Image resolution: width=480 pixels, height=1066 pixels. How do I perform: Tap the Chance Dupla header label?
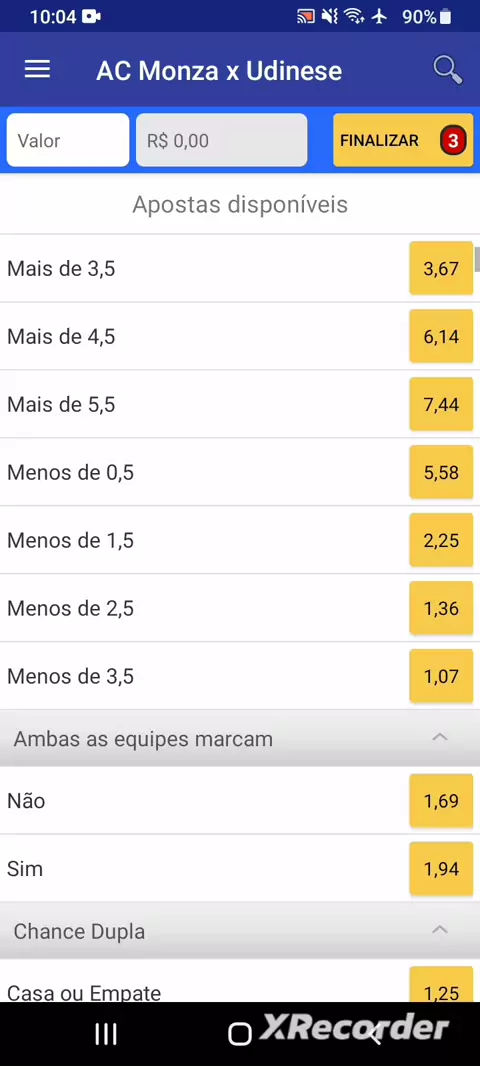coord(79,931)
